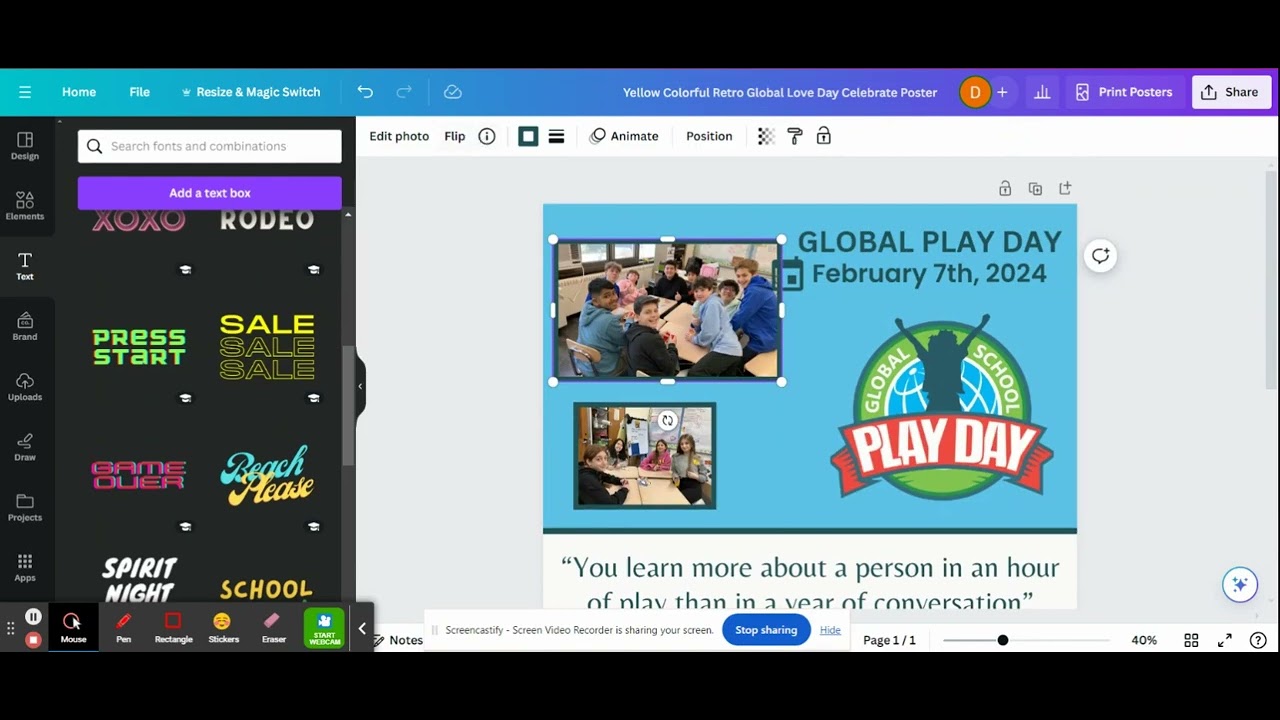Add a new page icon
The height and width of the screenshot is (720, 1280).
pyautogui.click(x=1065, y=188)
